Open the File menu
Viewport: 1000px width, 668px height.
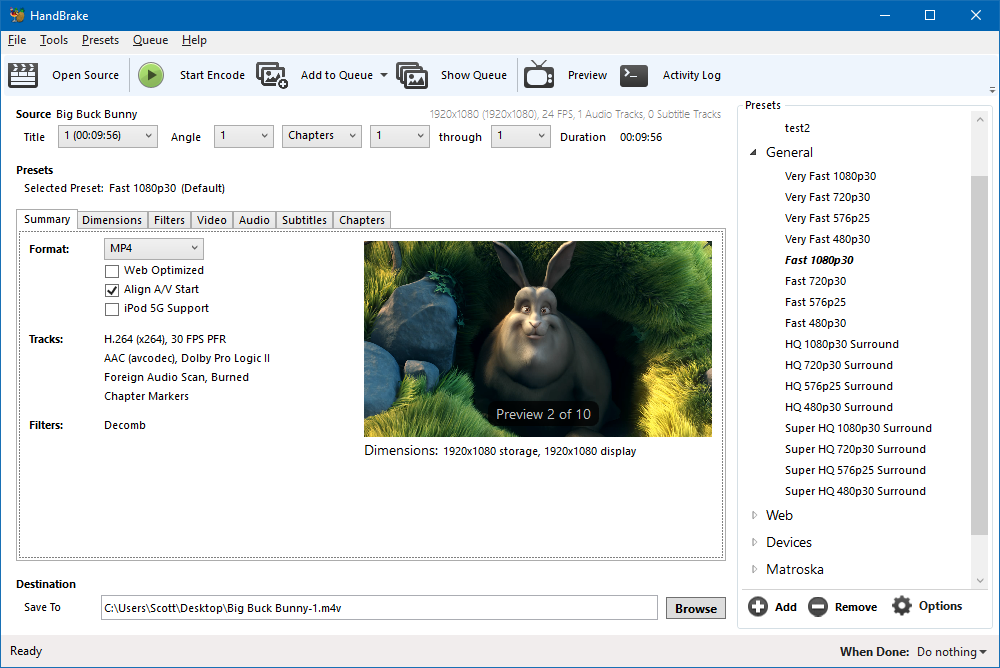17,40
